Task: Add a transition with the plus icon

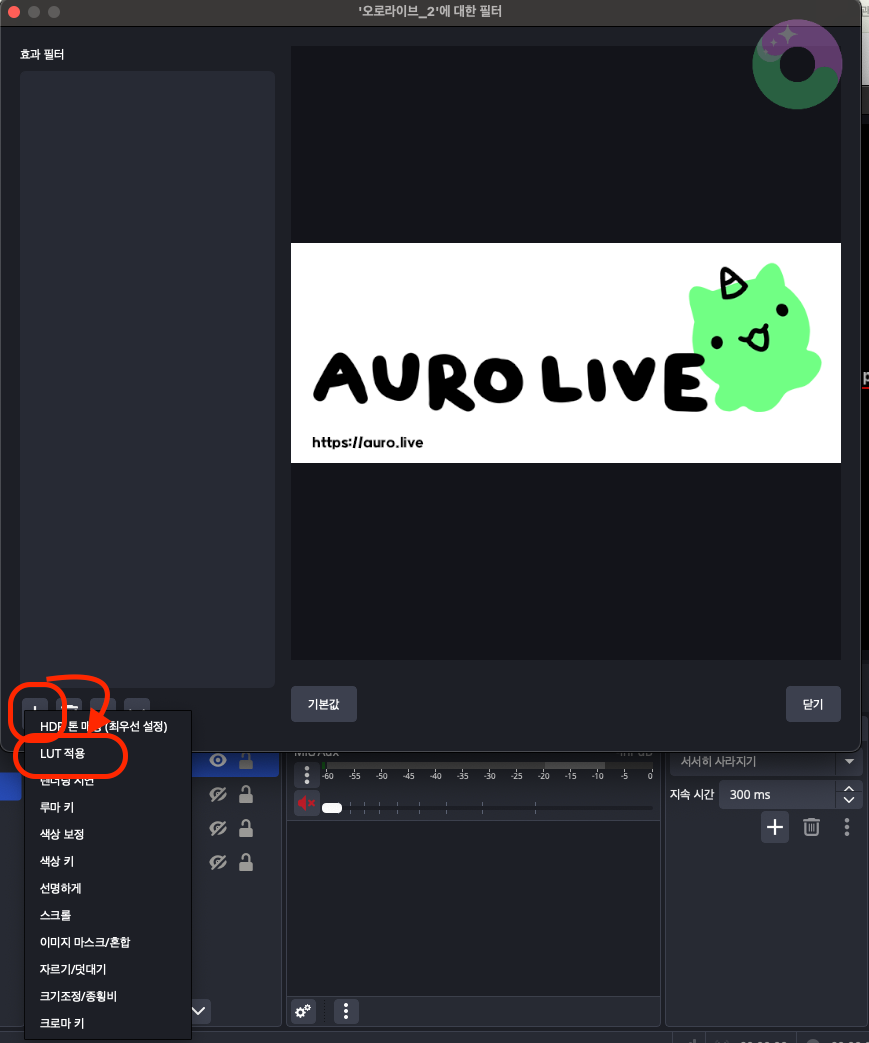Action: pyautogui.click(x=775, y=827)
